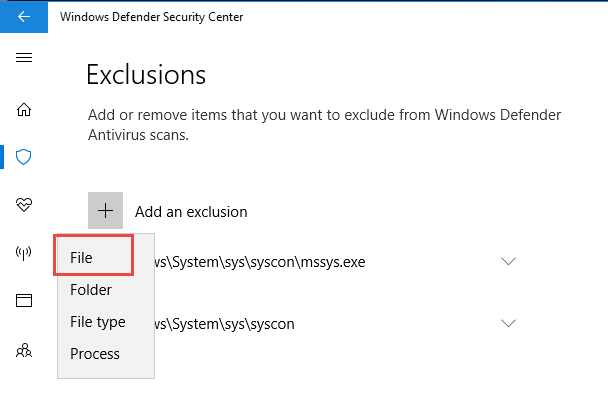Choose File from the exclusion menu
Screen dimensions: 608x415
[x=94, y=257]
